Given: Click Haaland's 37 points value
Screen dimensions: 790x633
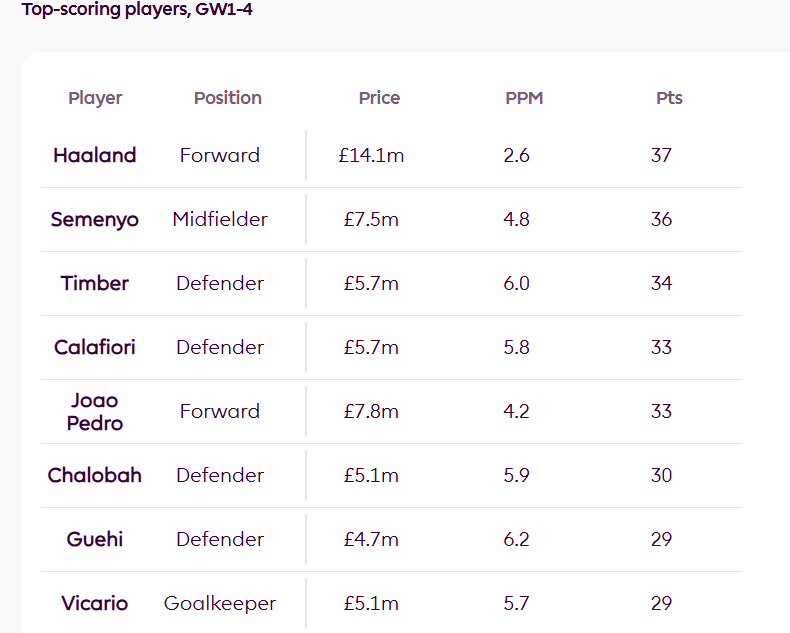Looking at the screenshot, I should point(661,155).
